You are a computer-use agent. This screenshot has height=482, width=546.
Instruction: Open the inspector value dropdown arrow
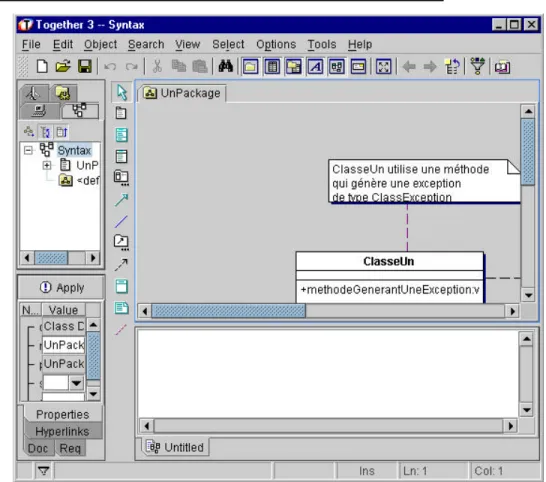coord(76,383)
